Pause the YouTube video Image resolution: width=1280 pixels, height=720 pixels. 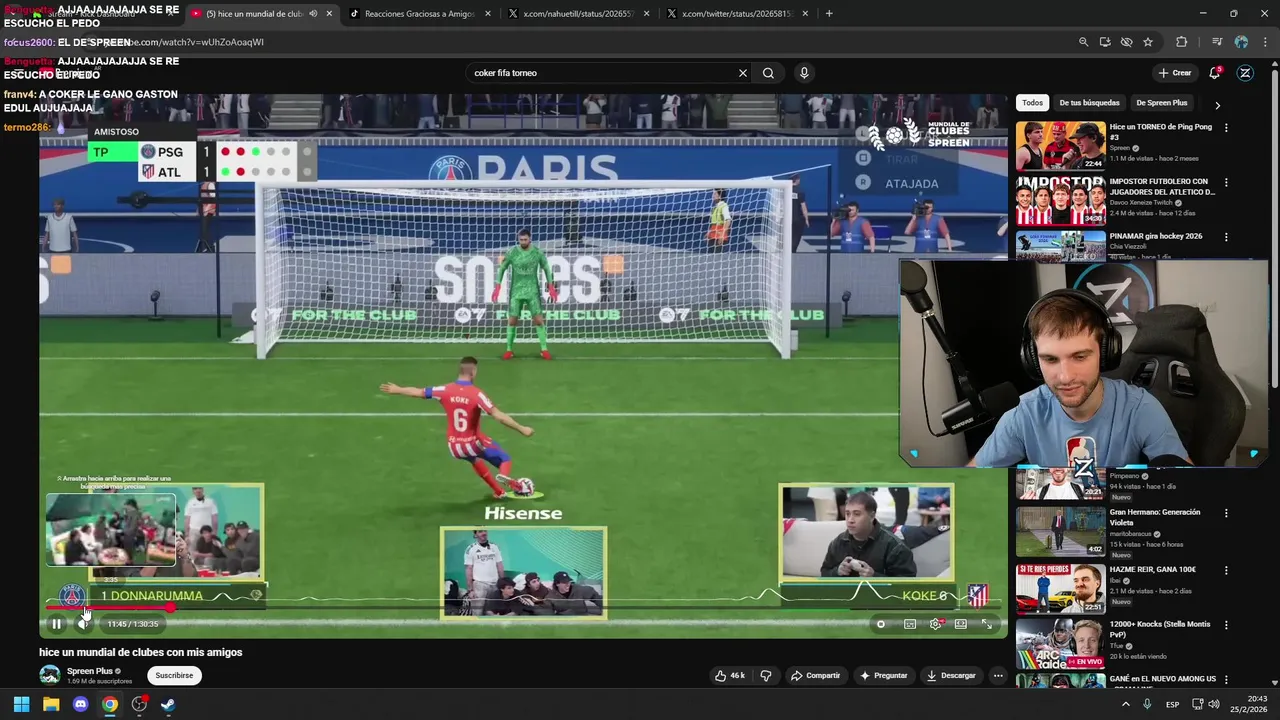(x=56, y=624)
